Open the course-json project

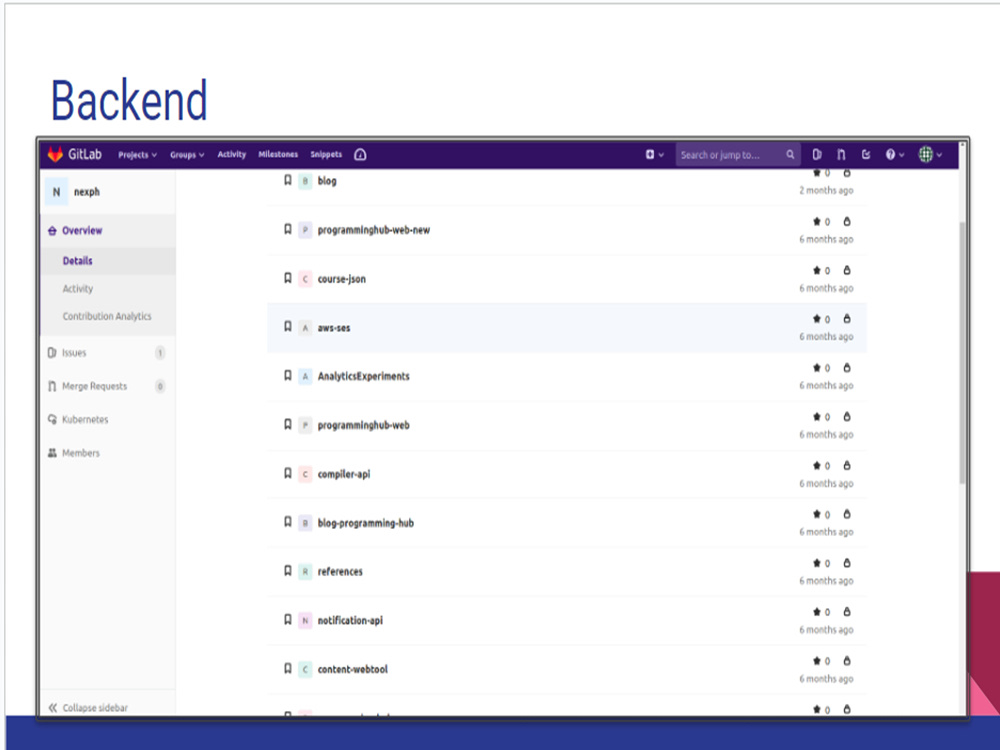[x=342, y=279]
